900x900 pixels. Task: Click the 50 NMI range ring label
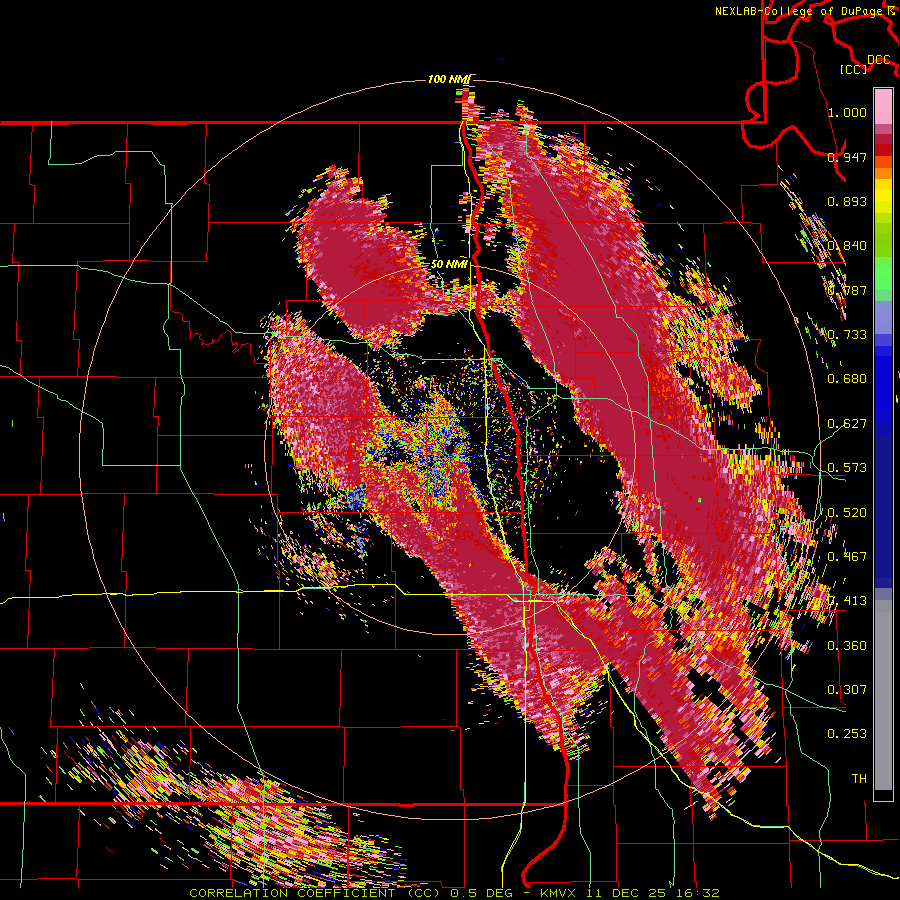pos(449,265)
